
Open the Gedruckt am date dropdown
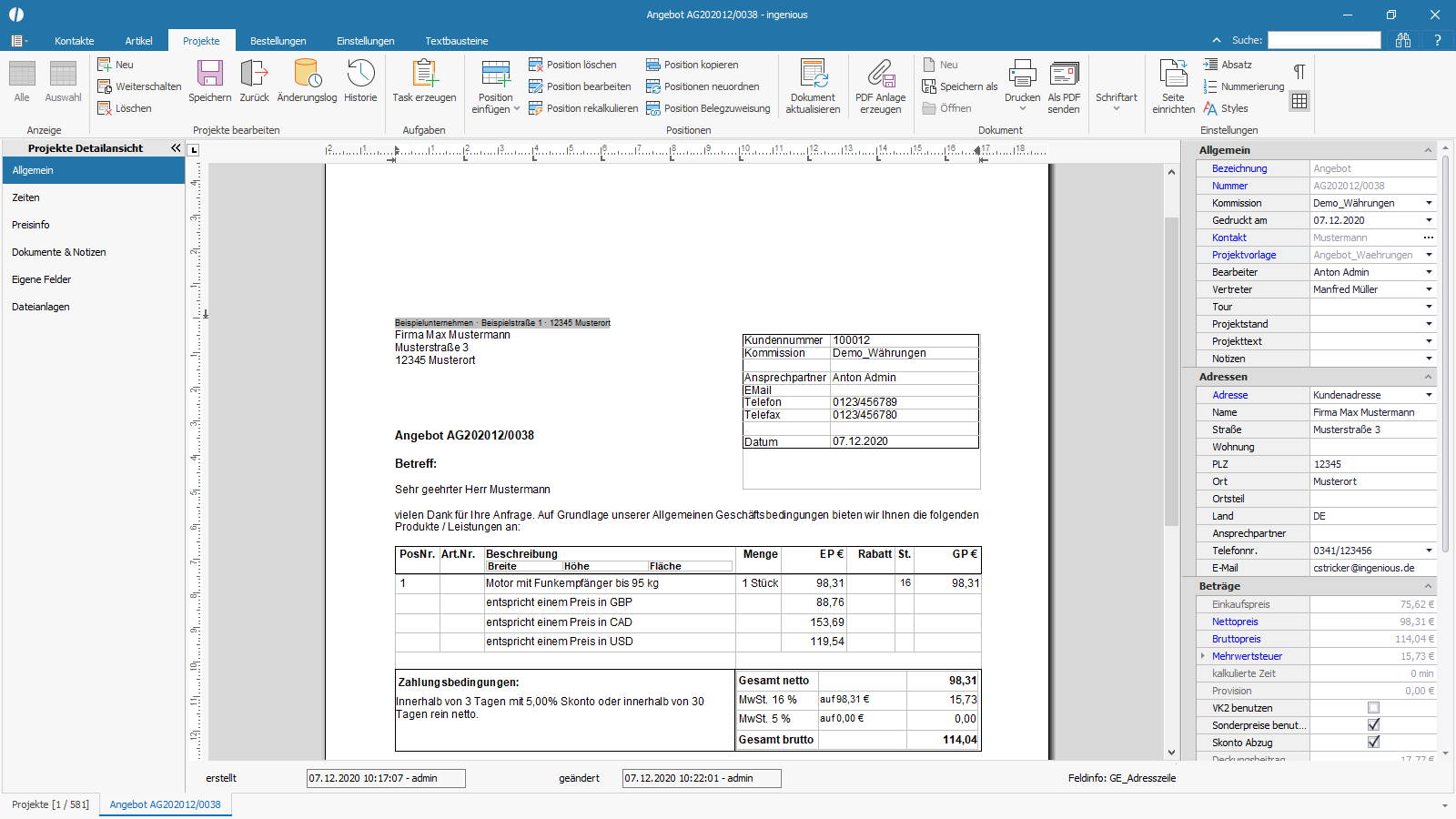1429,220
